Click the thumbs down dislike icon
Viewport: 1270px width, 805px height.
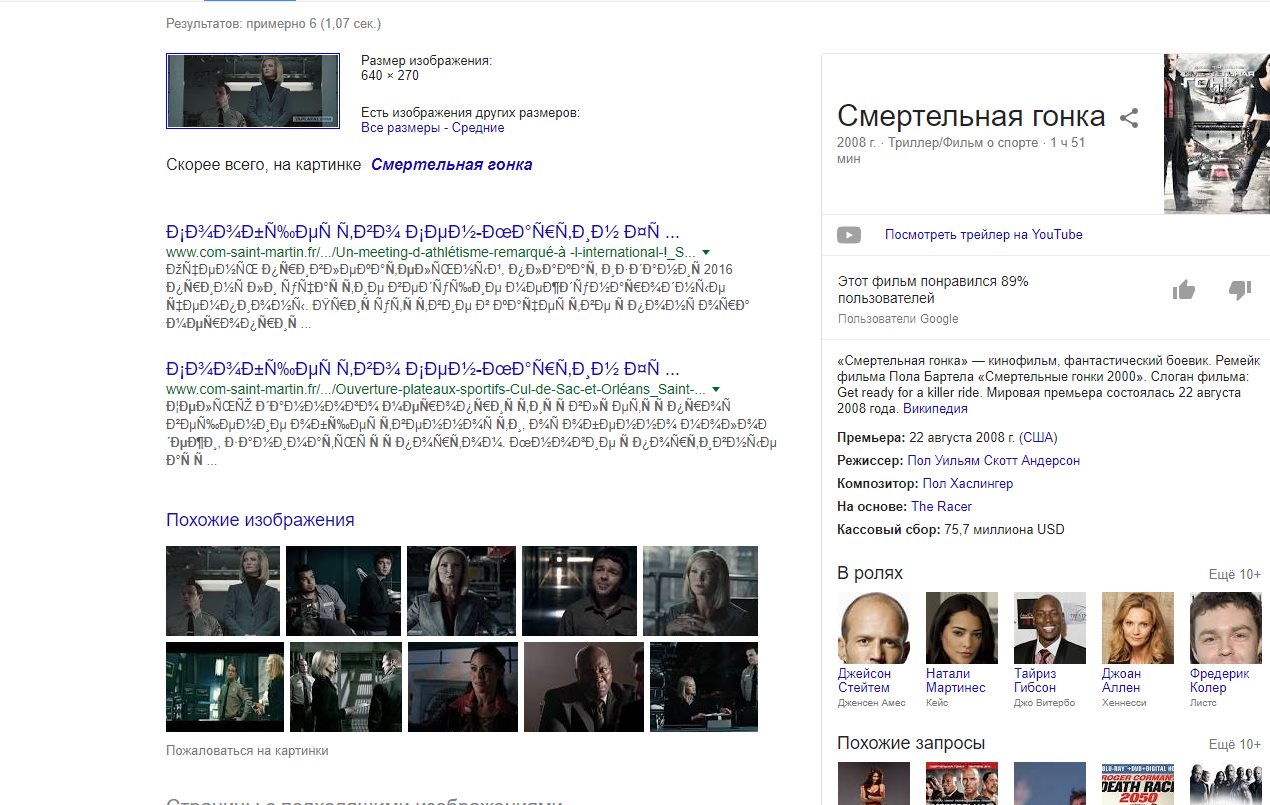tap(1240, 290)
